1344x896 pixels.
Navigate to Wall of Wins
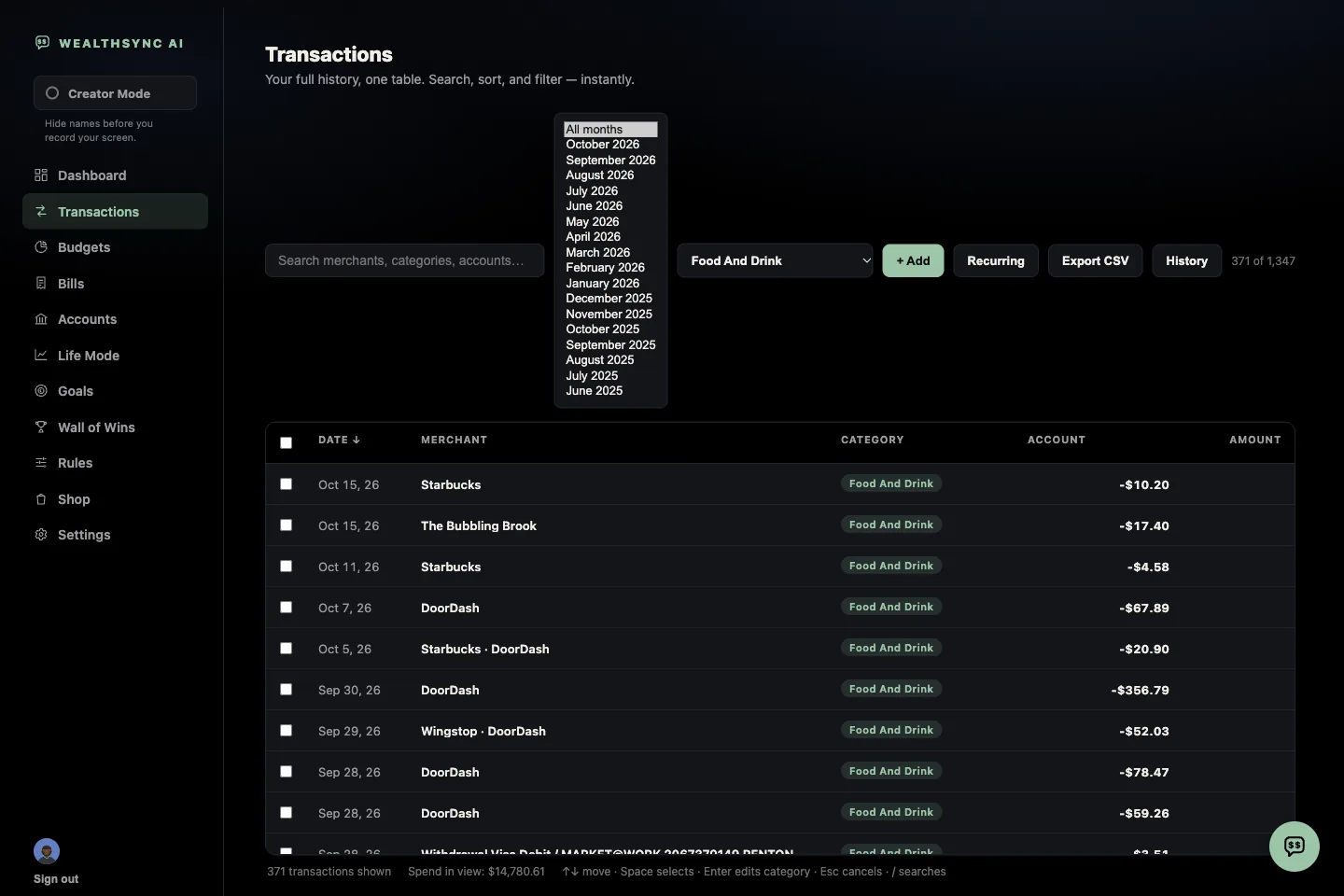coord(115,427)
